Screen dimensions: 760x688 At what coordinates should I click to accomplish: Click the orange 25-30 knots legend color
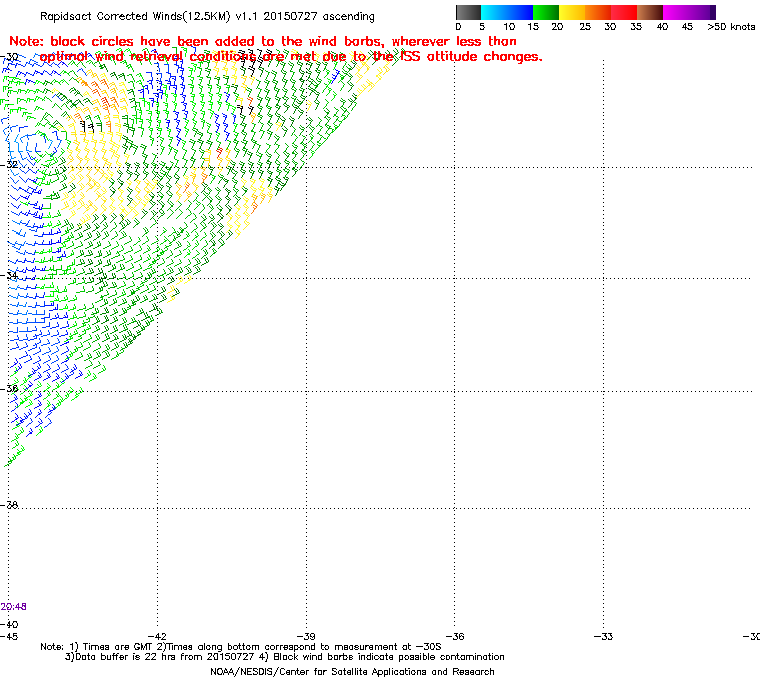click(x=598, y=12)
